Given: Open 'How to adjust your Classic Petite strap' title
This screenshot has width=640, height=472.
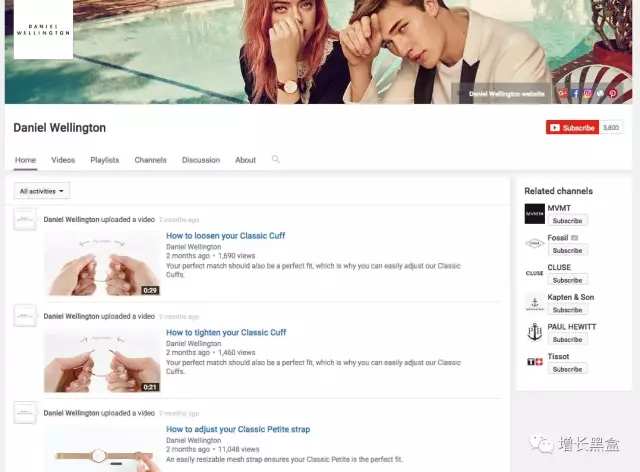Looking at the screenshot, I should (238, 429).
